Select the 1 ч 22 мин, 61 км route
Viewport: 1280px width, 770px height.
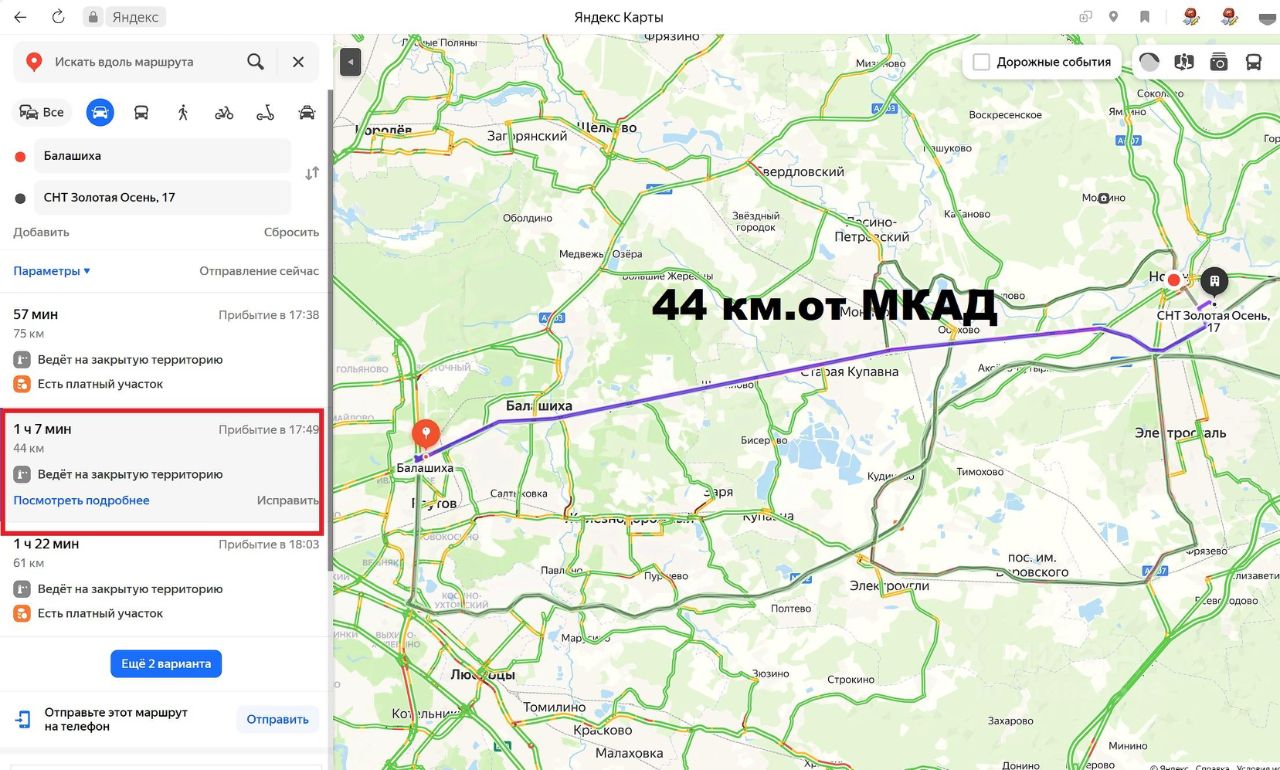166,579
